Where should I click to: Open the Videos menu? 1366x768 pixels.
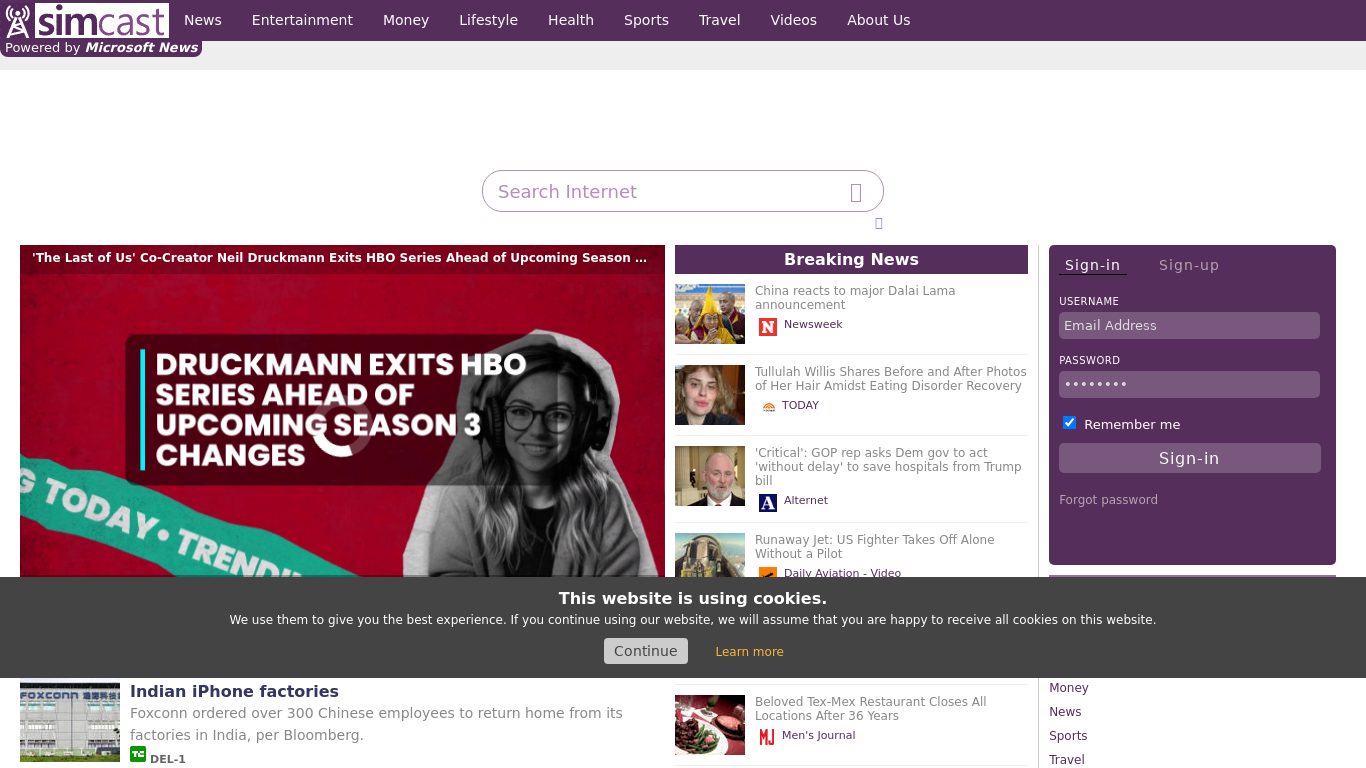coord(794,20)
